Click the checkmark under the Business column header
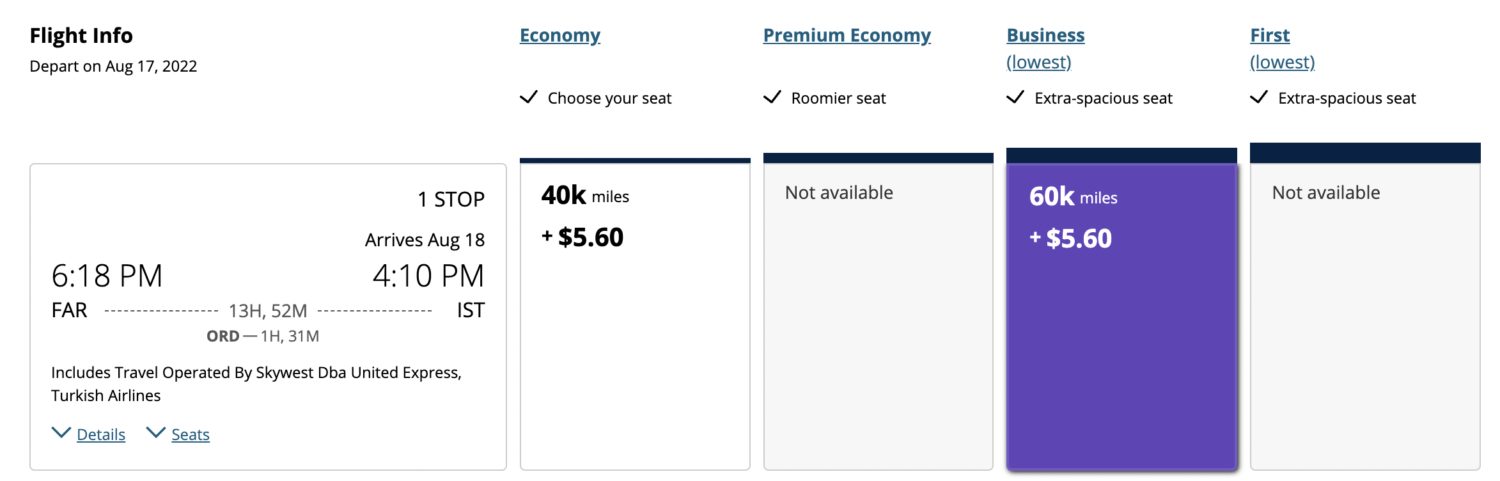 point(1016,98)
